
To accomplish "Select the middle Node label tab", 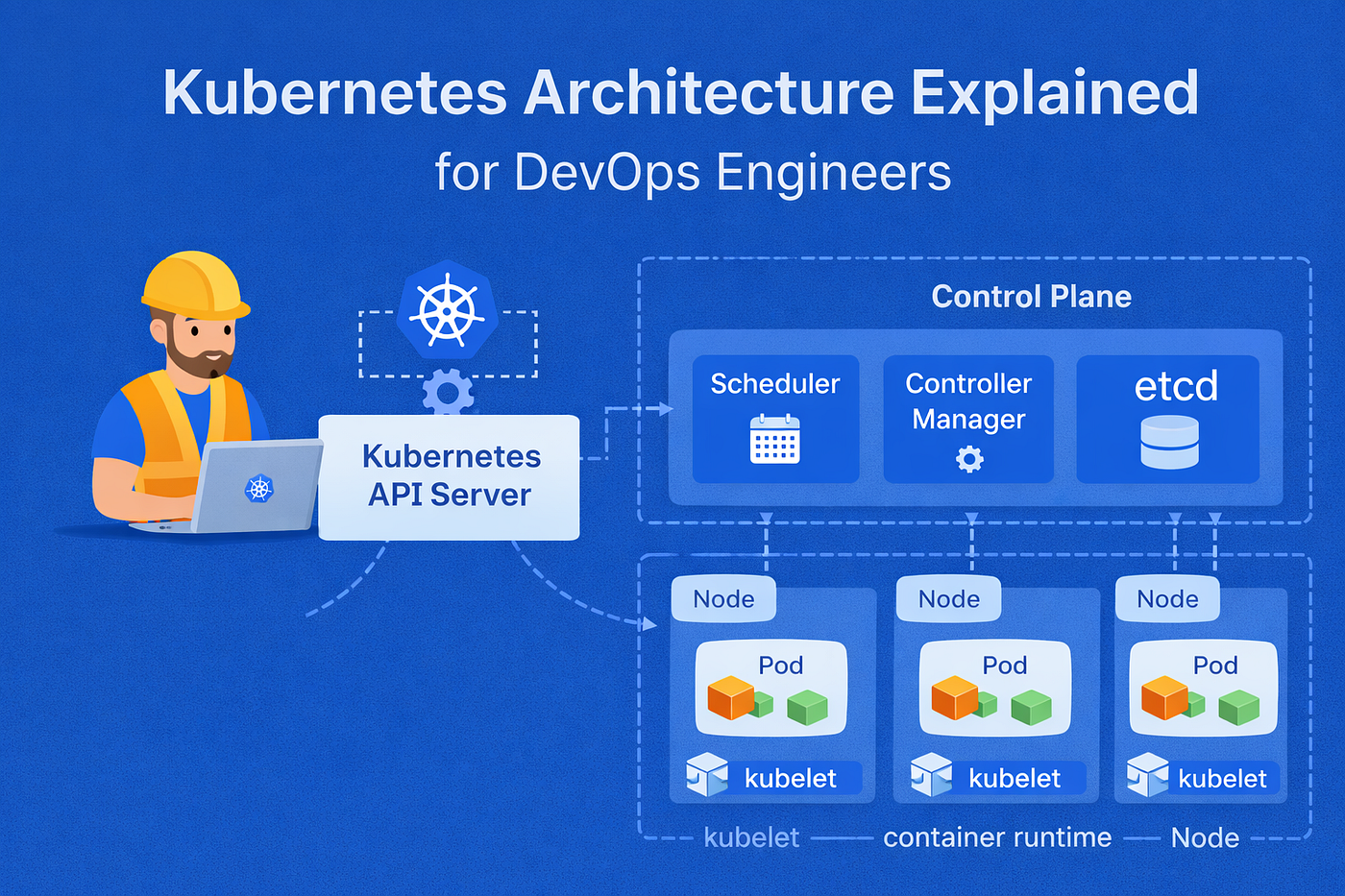I will 947,598.
